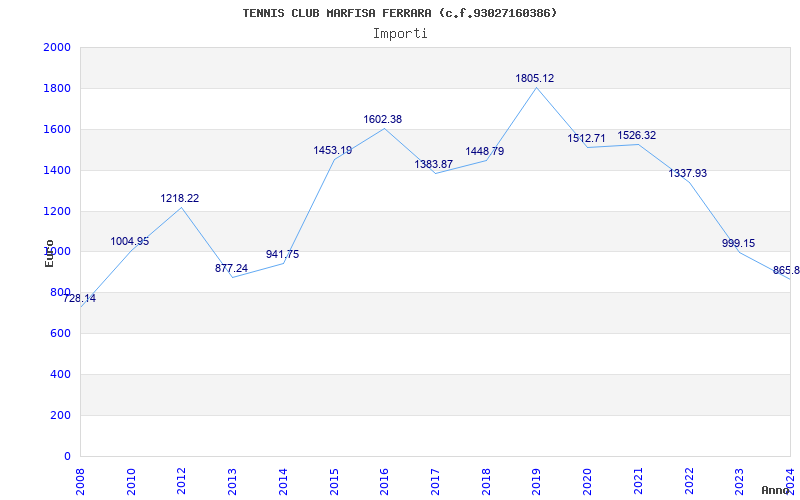Click the 2021 x-axis year label
Viewport: 800px width, 500px height.
pos(638,481)
